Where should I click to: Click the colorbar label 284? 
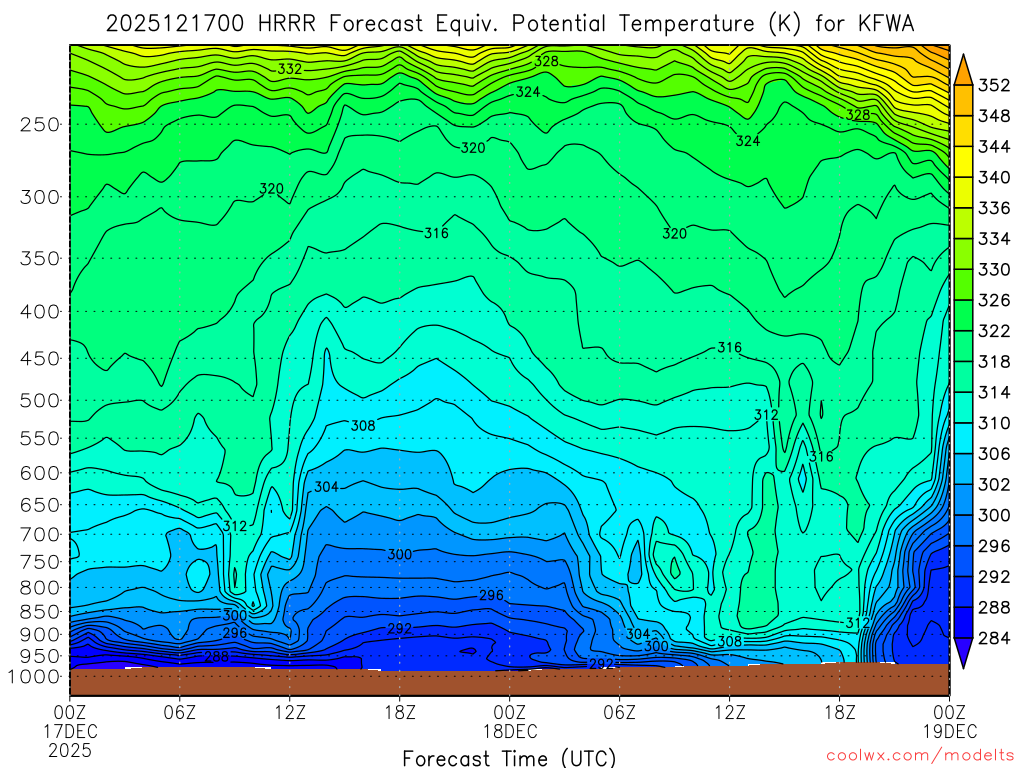click(x=994, y=637)
